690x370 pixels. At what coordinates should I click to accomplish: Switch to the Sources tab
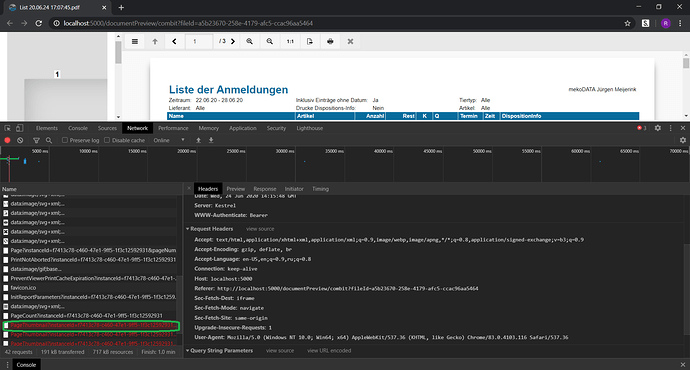tap(107, 128)
